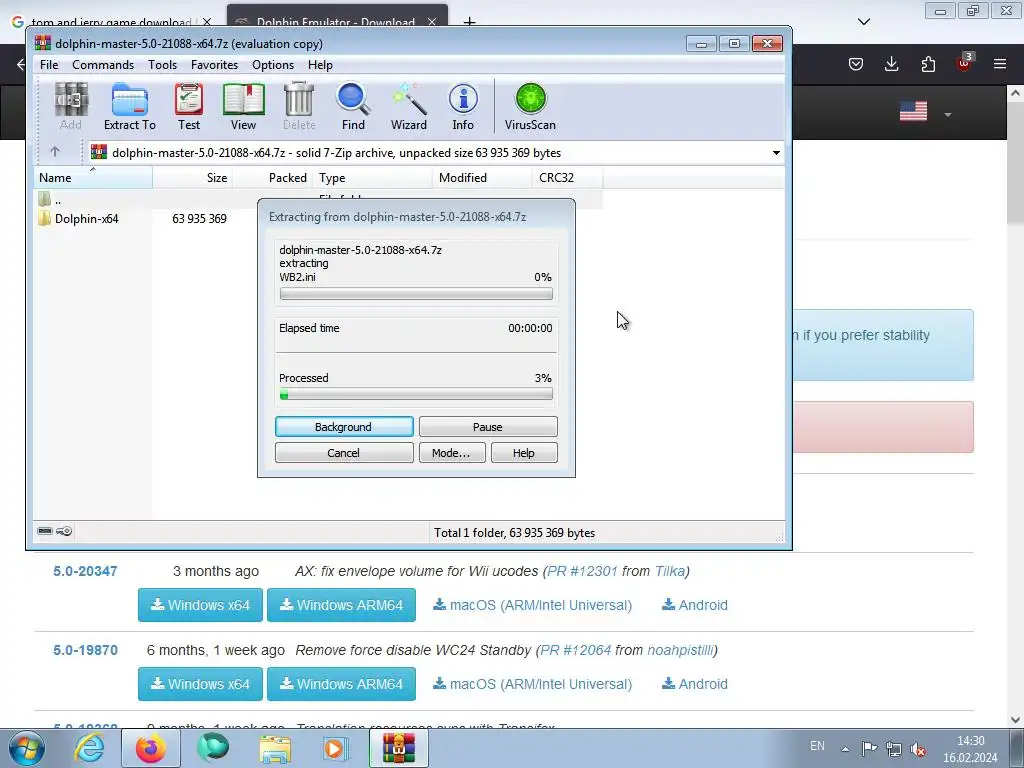Open the 5.0-20347 version link
The width and height of the screenshot is (1024, 768).
[x=86, y=571]
